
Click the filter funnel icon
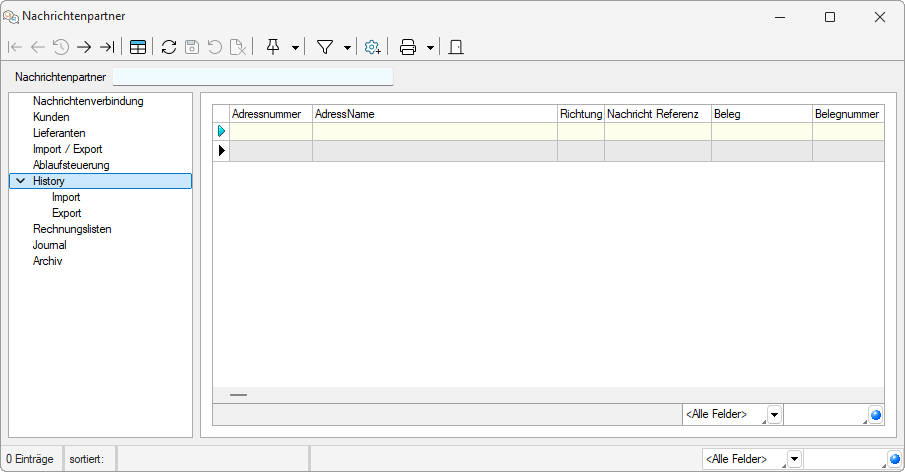[325, 47]
